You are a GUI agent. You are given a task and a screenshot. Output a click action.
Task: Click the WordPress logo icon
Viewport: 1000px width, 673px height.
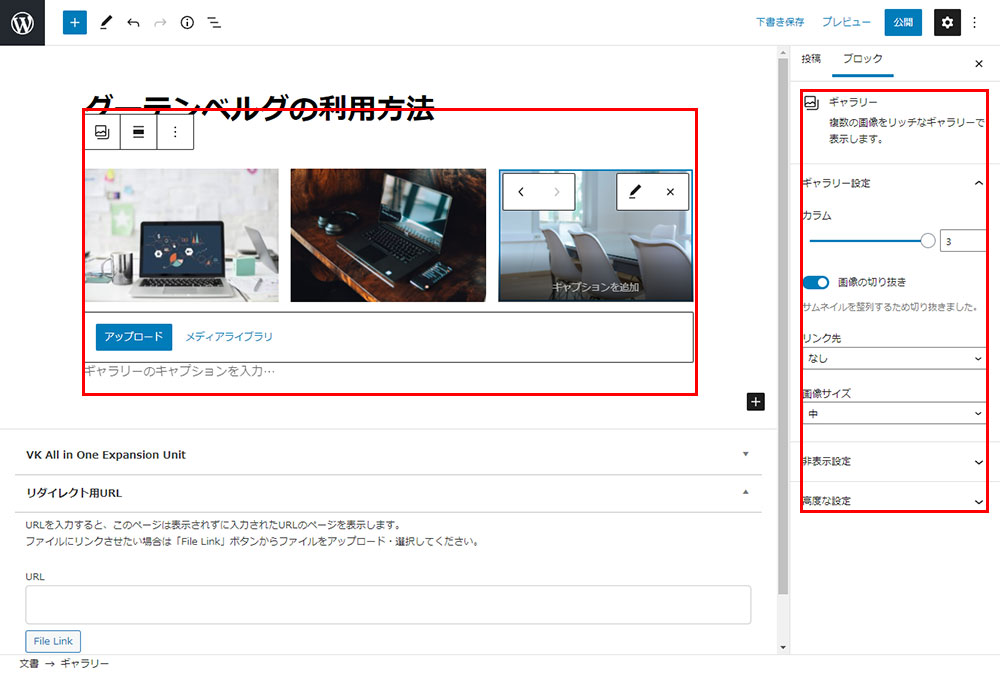(x=23, y=23)
